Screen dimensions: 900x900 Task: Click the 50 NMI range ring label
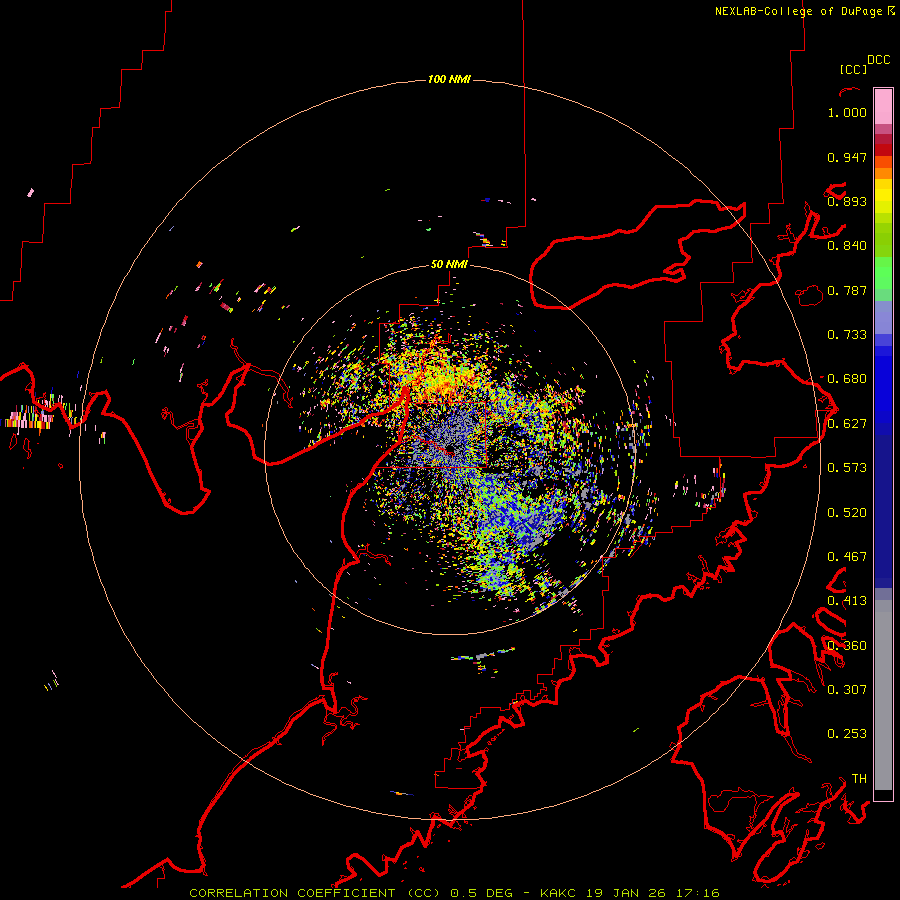449,264
